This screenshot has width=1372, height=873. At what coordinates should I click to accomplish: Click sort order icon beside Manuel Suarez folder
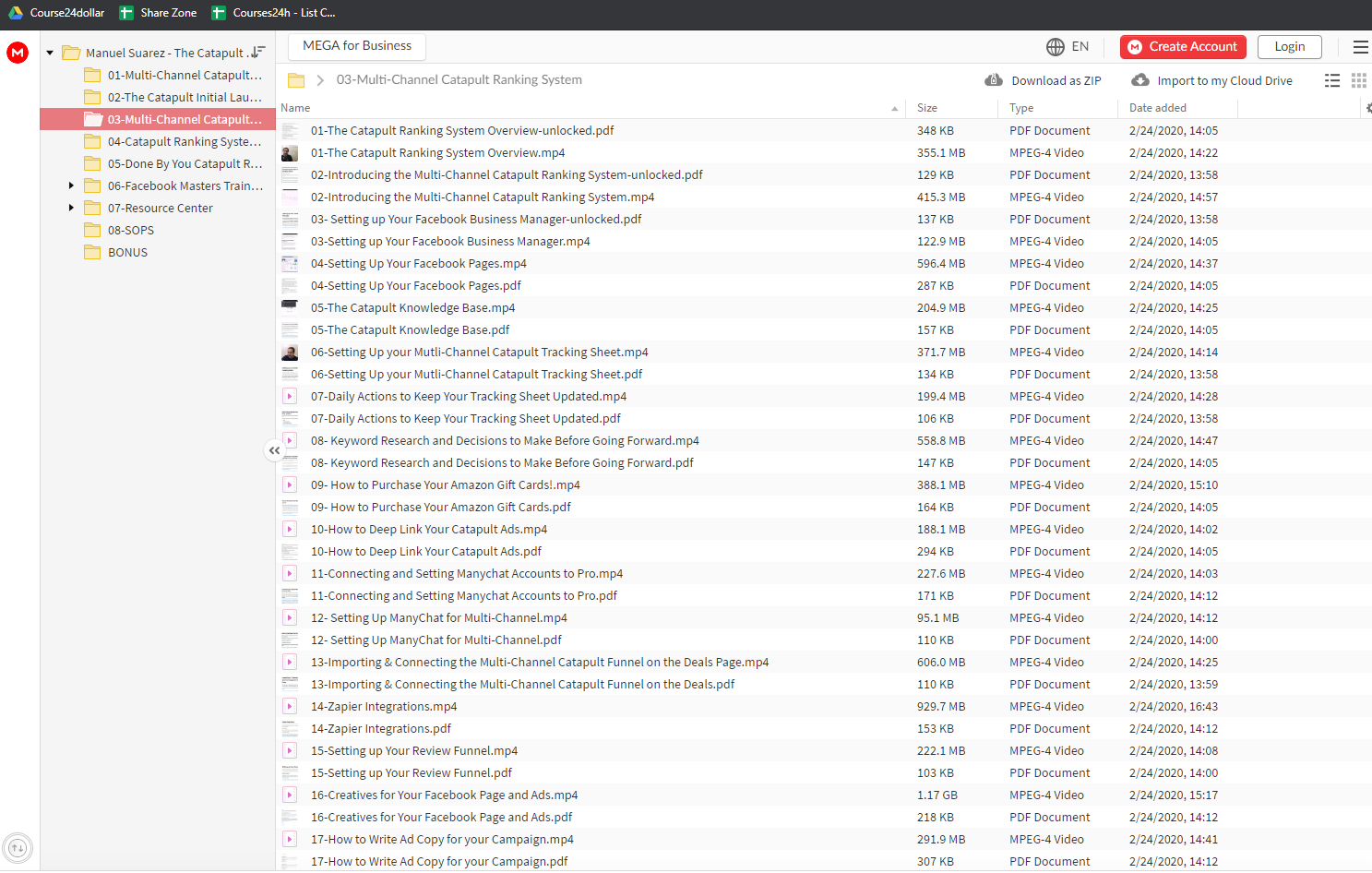click(x=258, y=53)
